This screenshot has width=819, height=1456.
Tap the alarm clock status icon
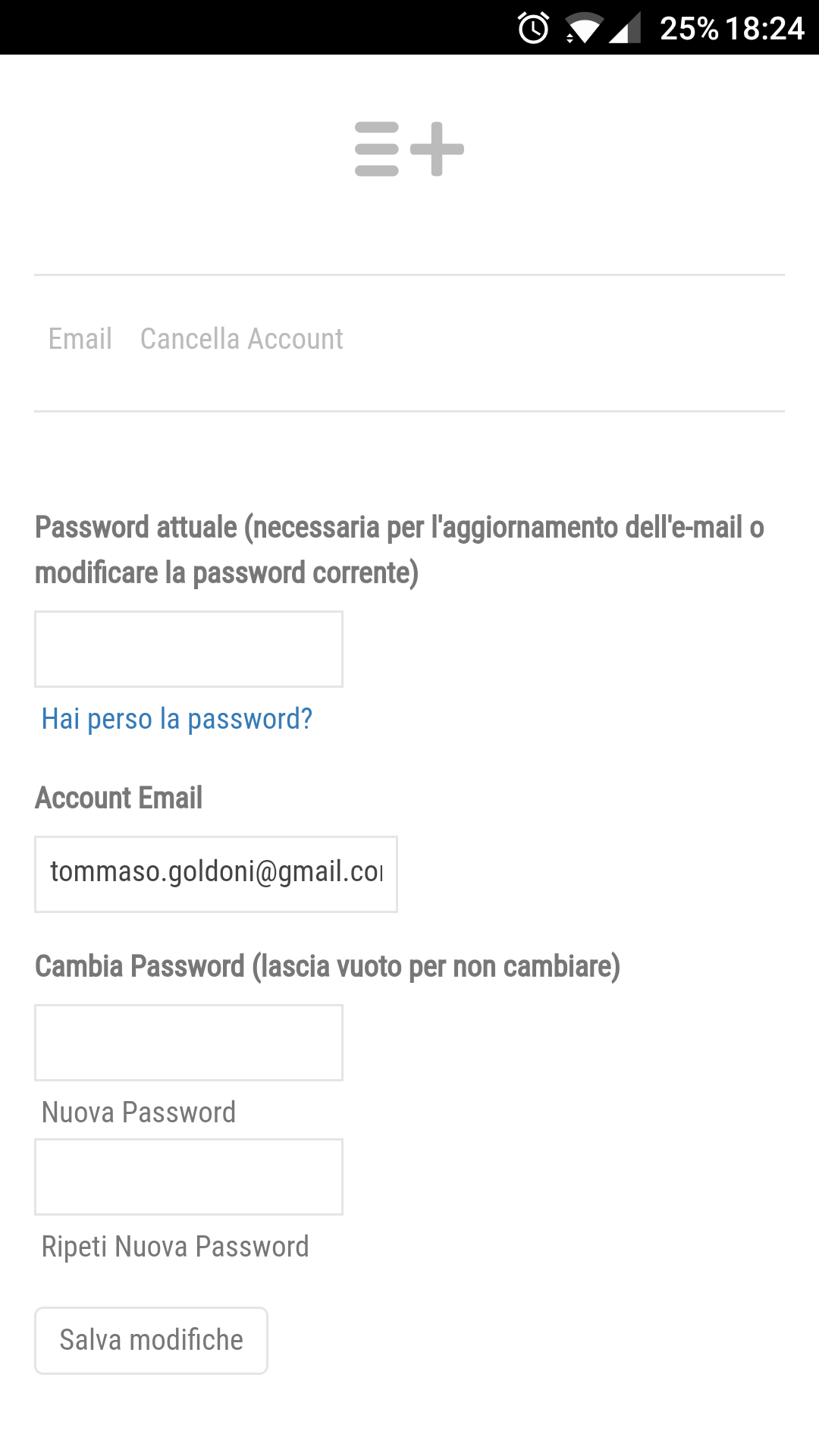[x=533, y=29]
